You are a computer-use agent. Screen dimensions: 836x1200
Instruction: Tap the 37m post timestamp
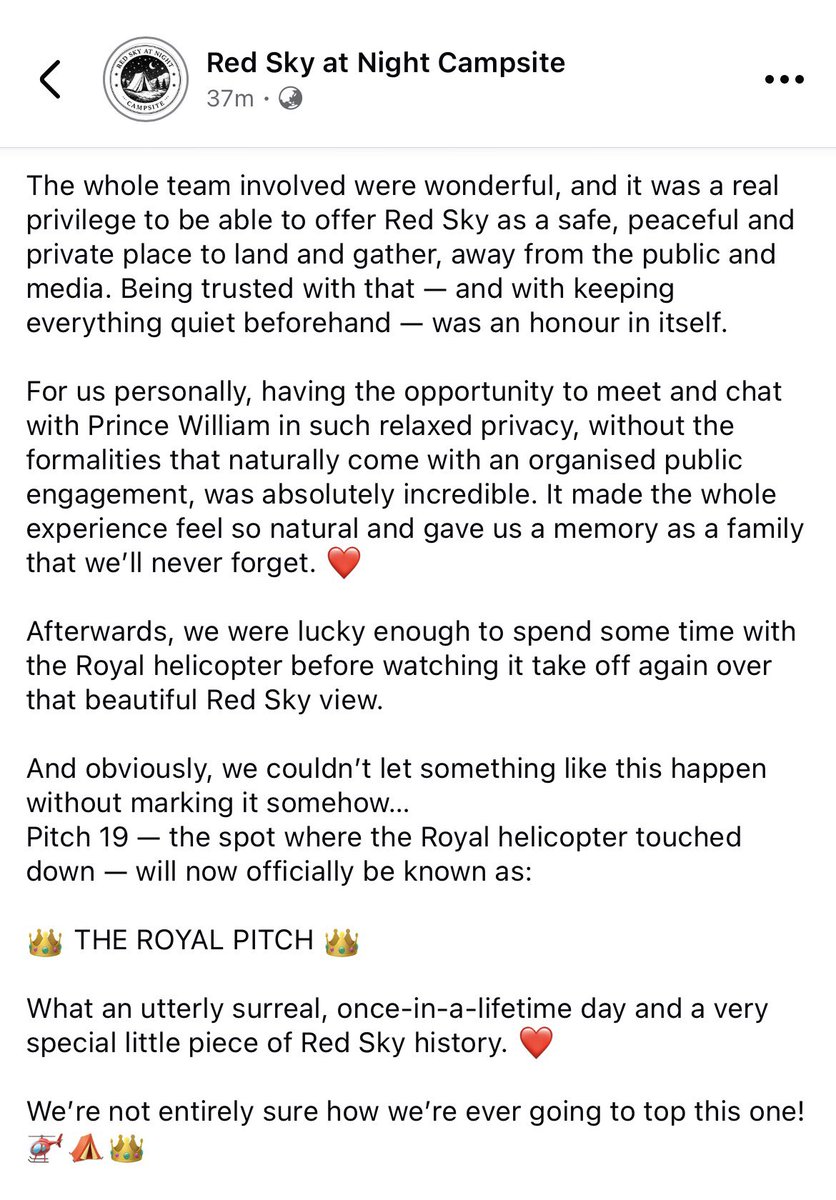tap(229, 100)
